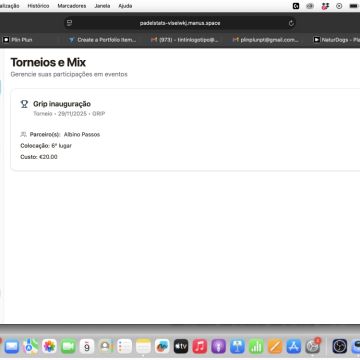Viewport: 360px width, 360px height.
Task: Click the Torneios e Mix heading
Action: (x=48, y=62)
